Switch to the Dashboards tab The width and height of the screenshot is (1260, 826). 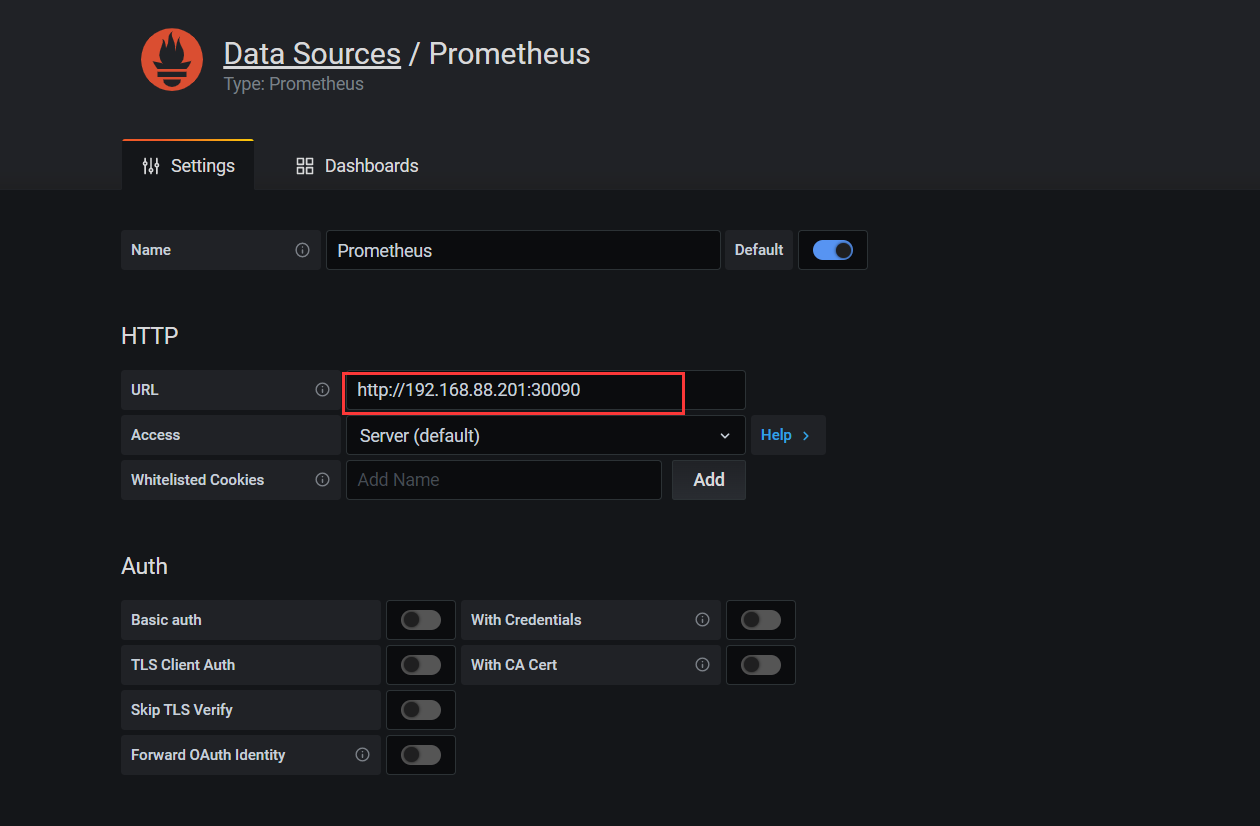coord(357,166)
